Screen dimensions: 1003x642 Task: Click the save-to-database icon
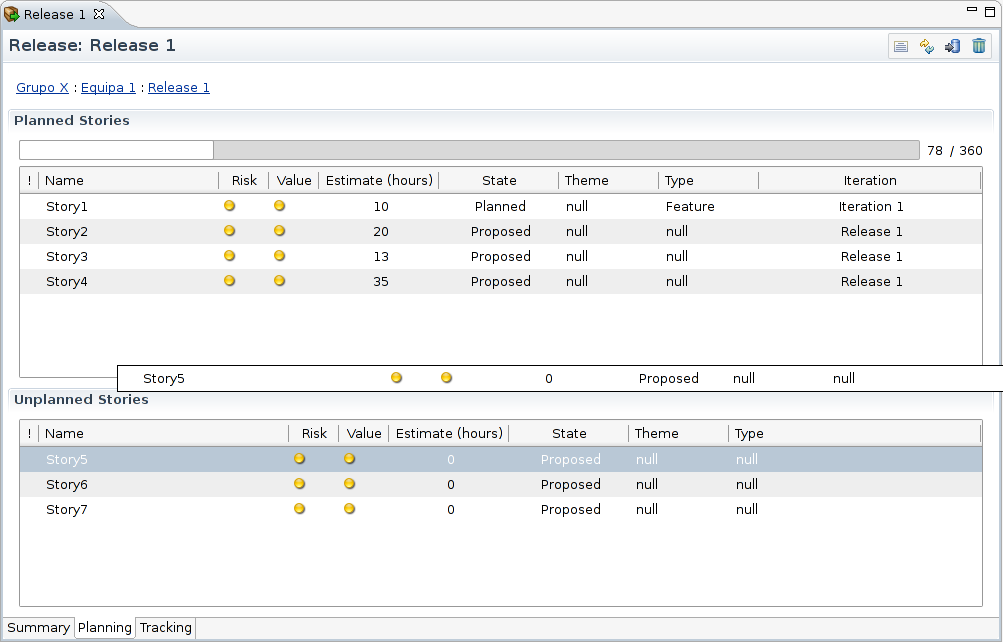[x=952, y=46]
